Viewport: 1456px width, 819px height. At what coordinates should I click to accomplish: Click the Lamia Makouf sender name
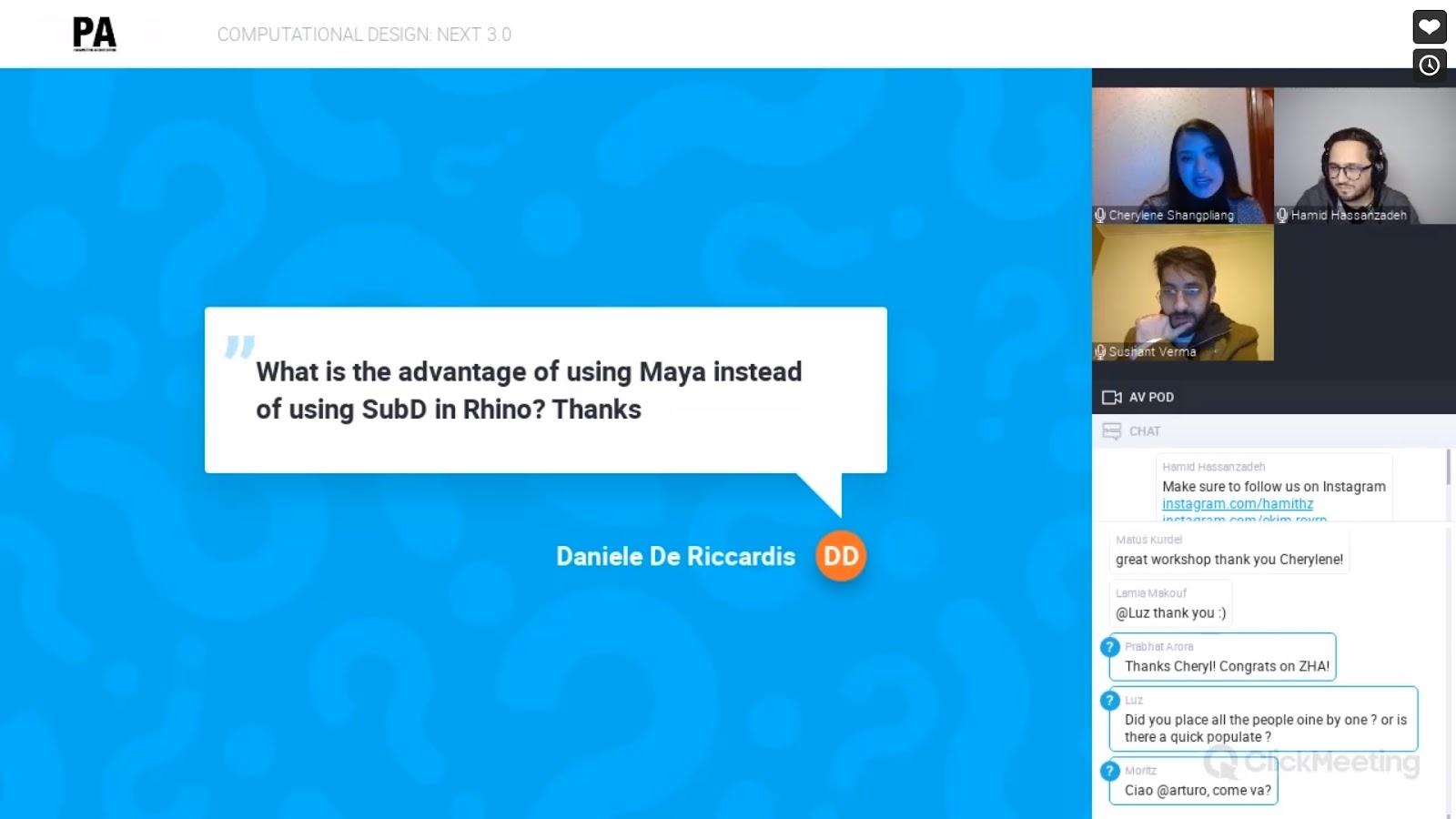tap(1151, 593)
